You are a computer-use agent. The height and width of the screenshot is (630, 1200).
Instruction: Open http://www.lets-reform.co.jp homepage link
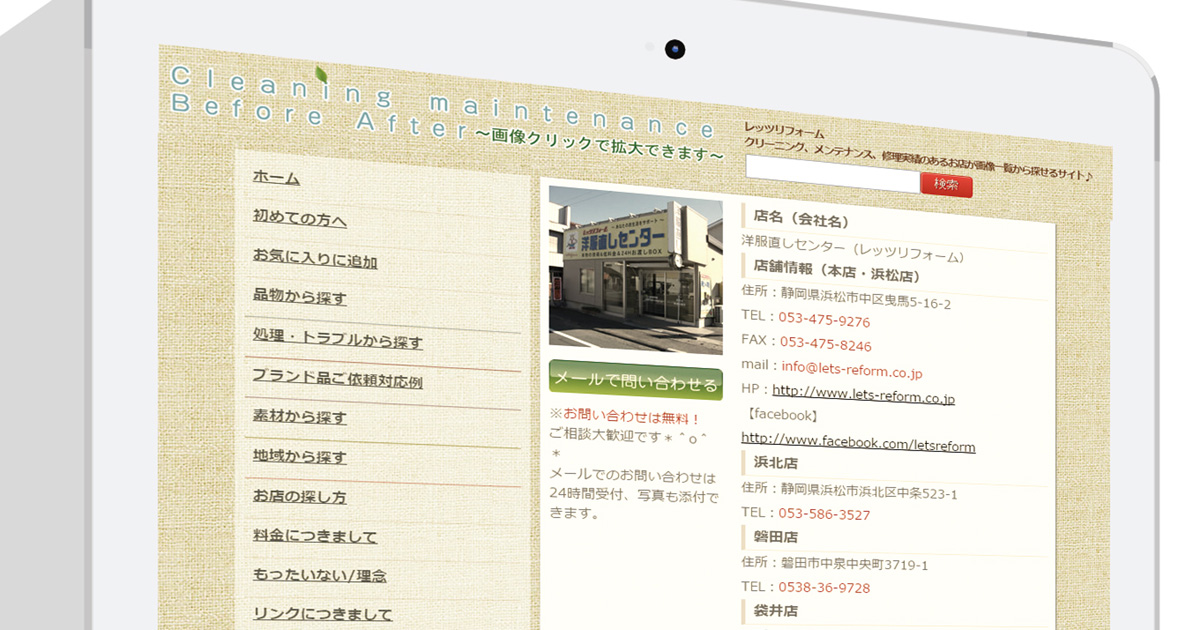pyautogui.click(x=863, y=395)
